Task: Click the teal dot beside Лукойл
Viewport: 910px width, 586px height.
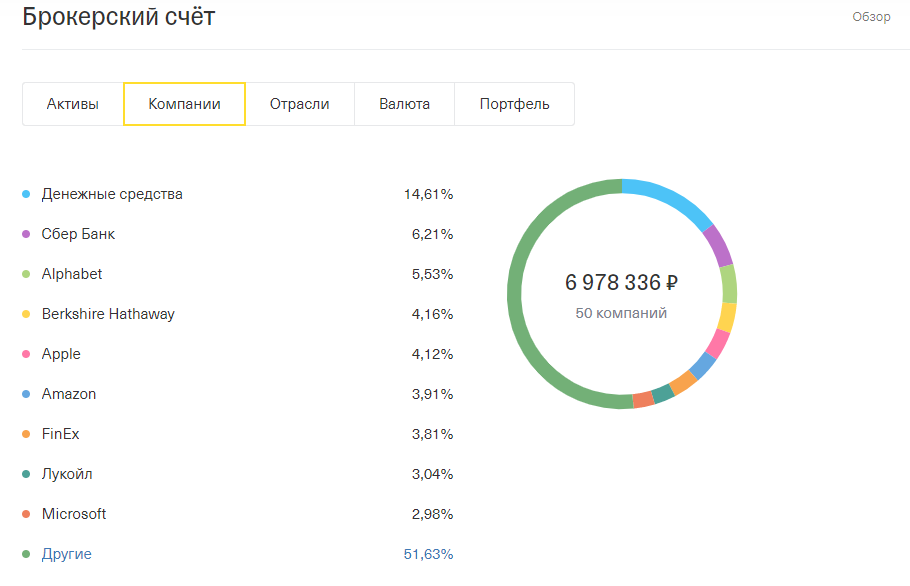Action: (26, 474)
